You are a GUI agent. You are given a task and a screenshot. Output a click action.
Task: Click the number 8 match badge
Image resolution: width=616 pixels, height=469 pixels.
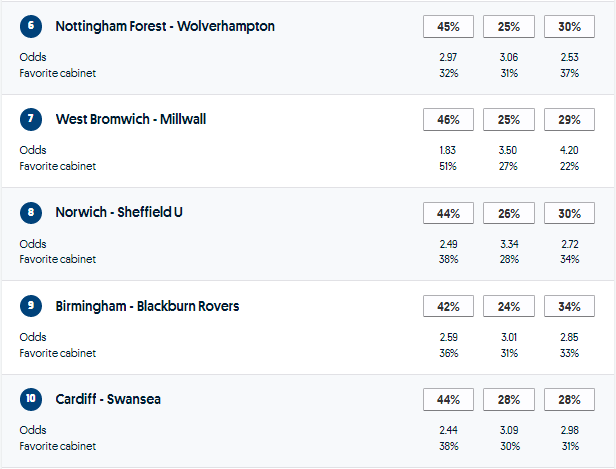31,212
